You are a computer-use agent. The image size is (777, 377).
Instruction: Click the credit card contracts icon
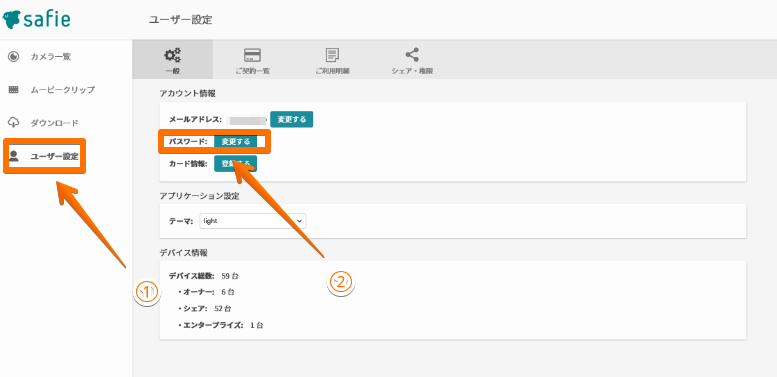pyautogui.click(x=253, y=55)
